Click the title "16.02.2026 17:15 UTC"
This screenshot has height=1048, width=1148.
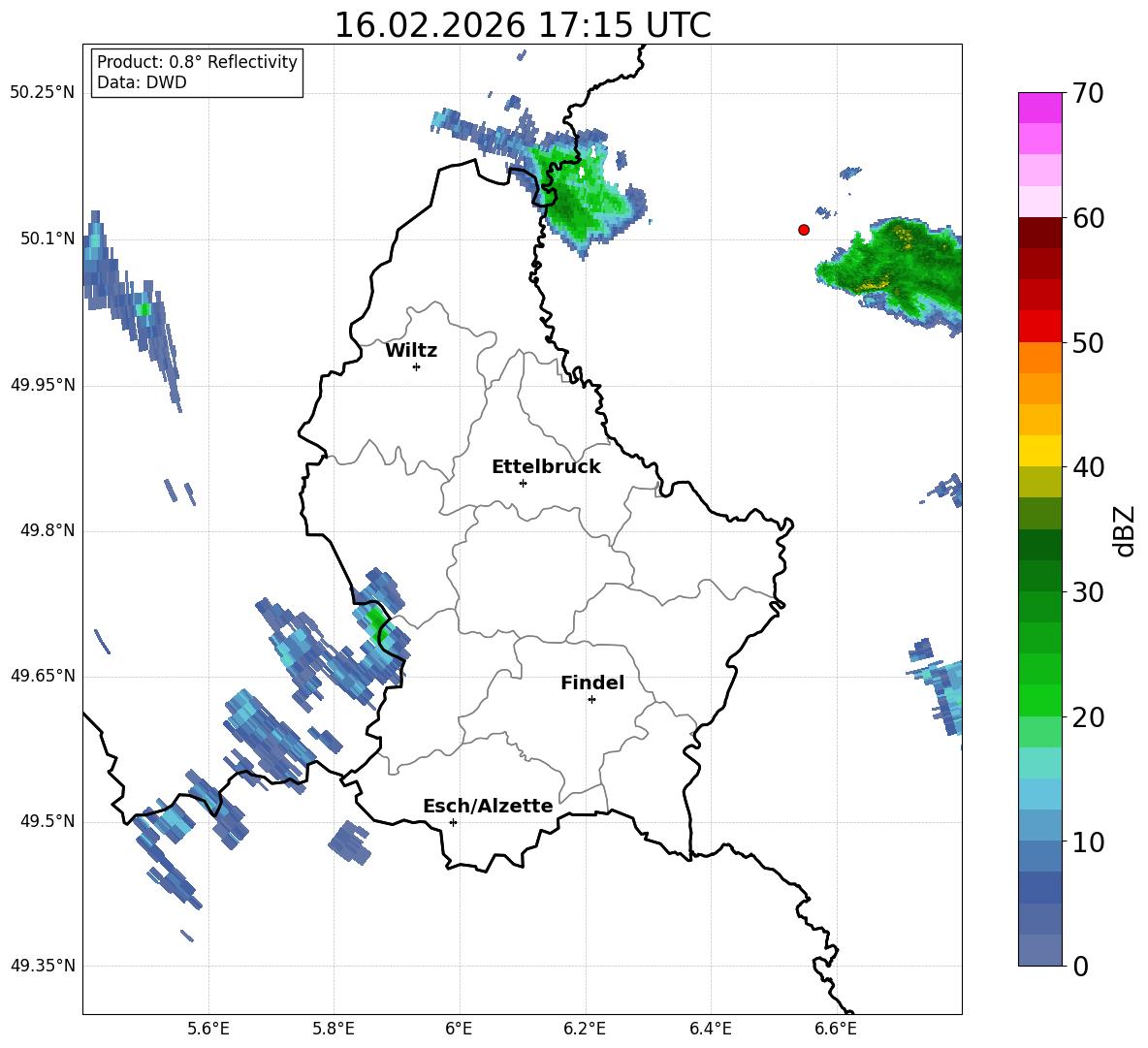[522, 25]
